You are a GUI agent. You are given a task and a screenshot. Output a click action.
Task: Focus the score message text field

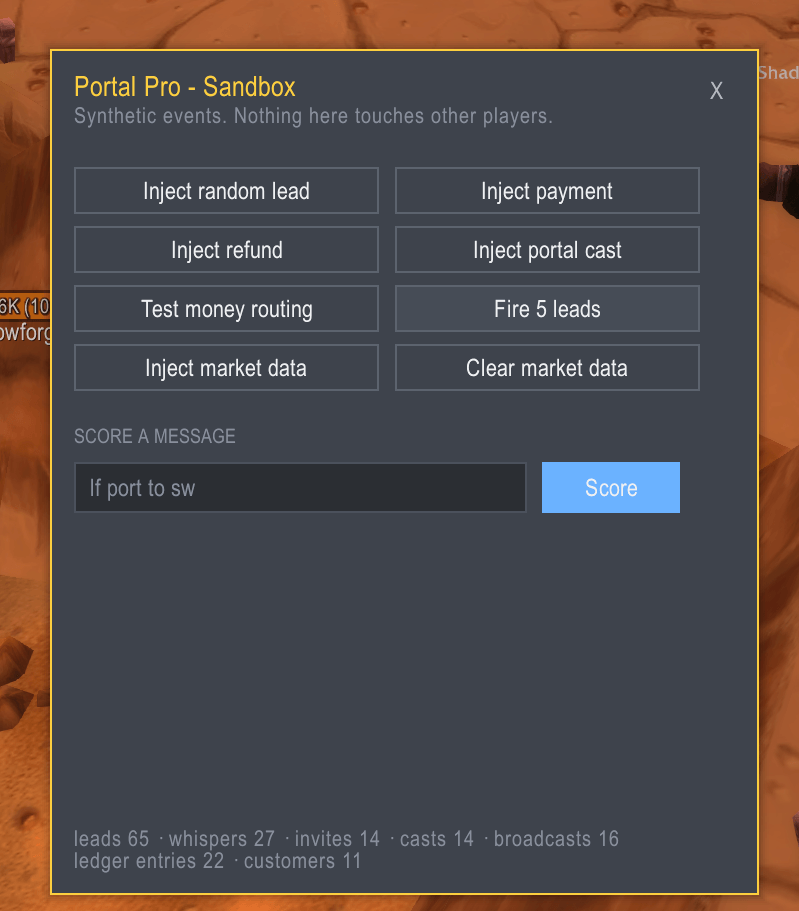click(300, 487)
